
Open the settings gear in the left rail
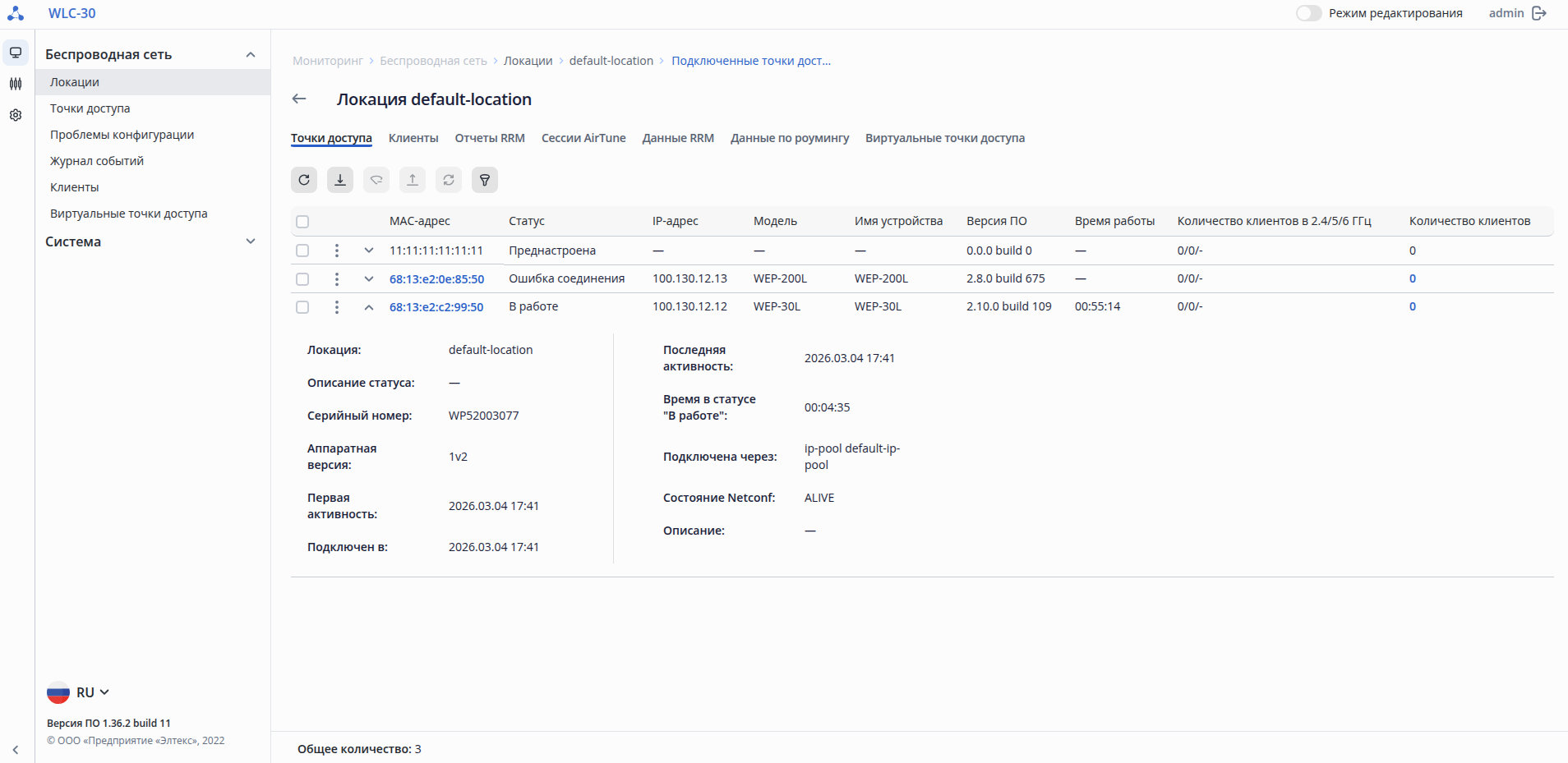[16, 115]
